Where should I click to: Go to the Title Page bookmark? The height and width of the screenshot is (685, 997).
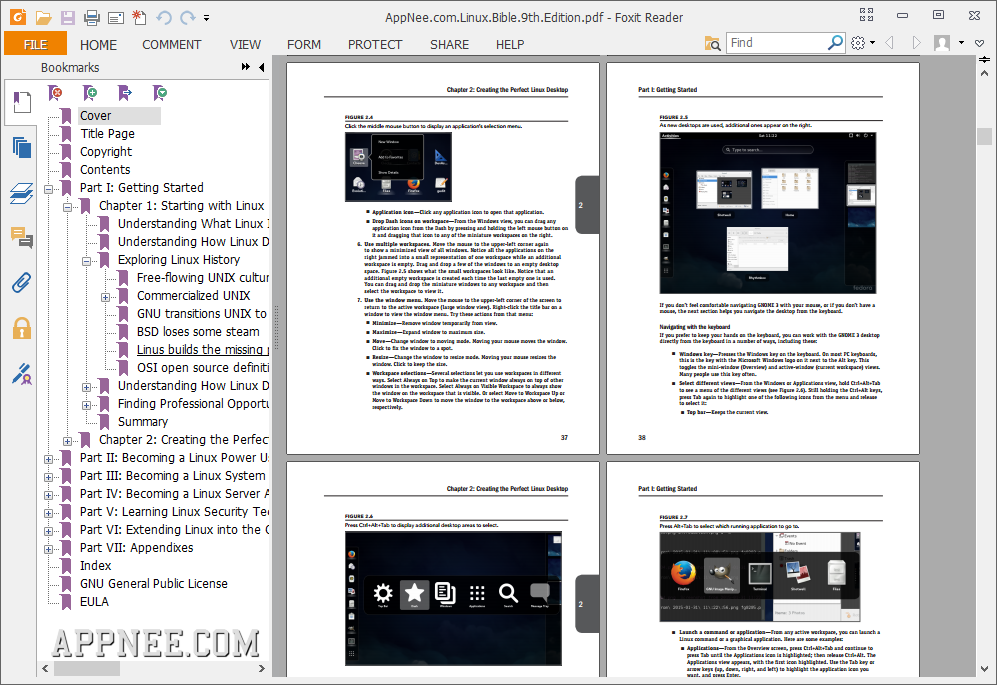click(x=107, y=134)
